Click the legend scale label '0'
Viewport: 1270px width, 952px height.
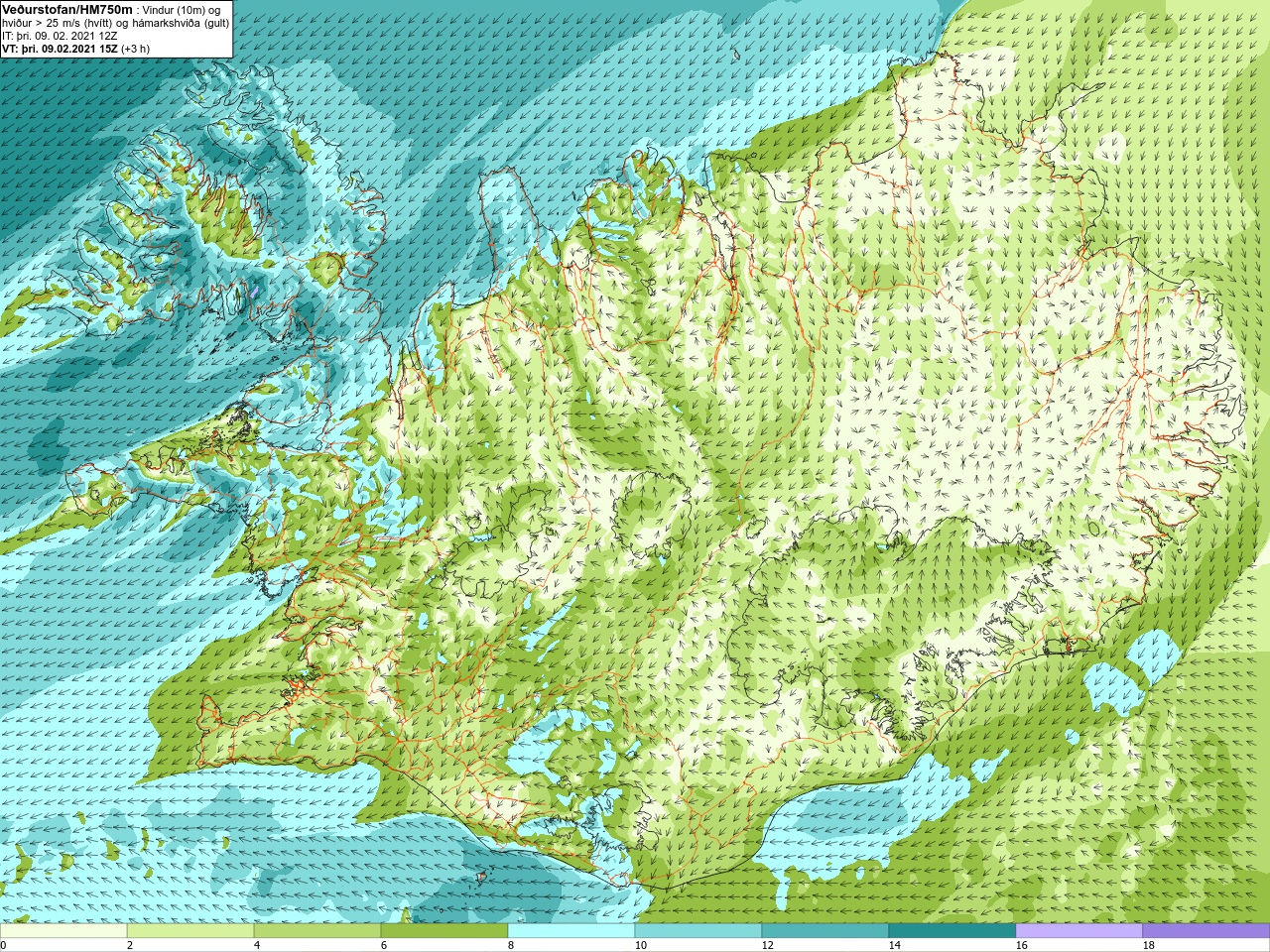[4, 945]
